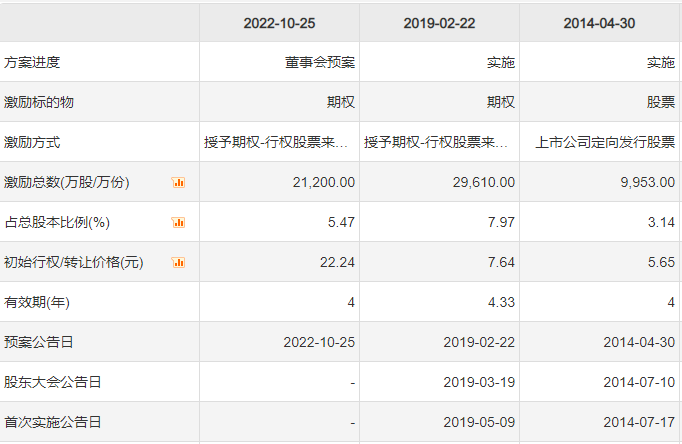Click the 有效期(年) row label
Image resolution: width=682 pixels, height=444 pixels.
[x=37, y=302]
